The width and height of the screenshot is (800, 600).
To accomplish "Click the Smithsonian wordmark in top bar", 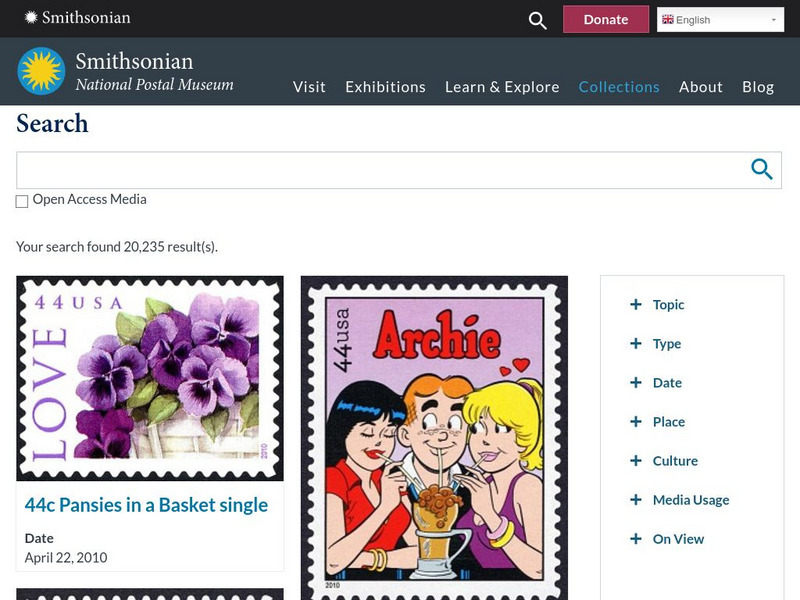I will [86, 18].
